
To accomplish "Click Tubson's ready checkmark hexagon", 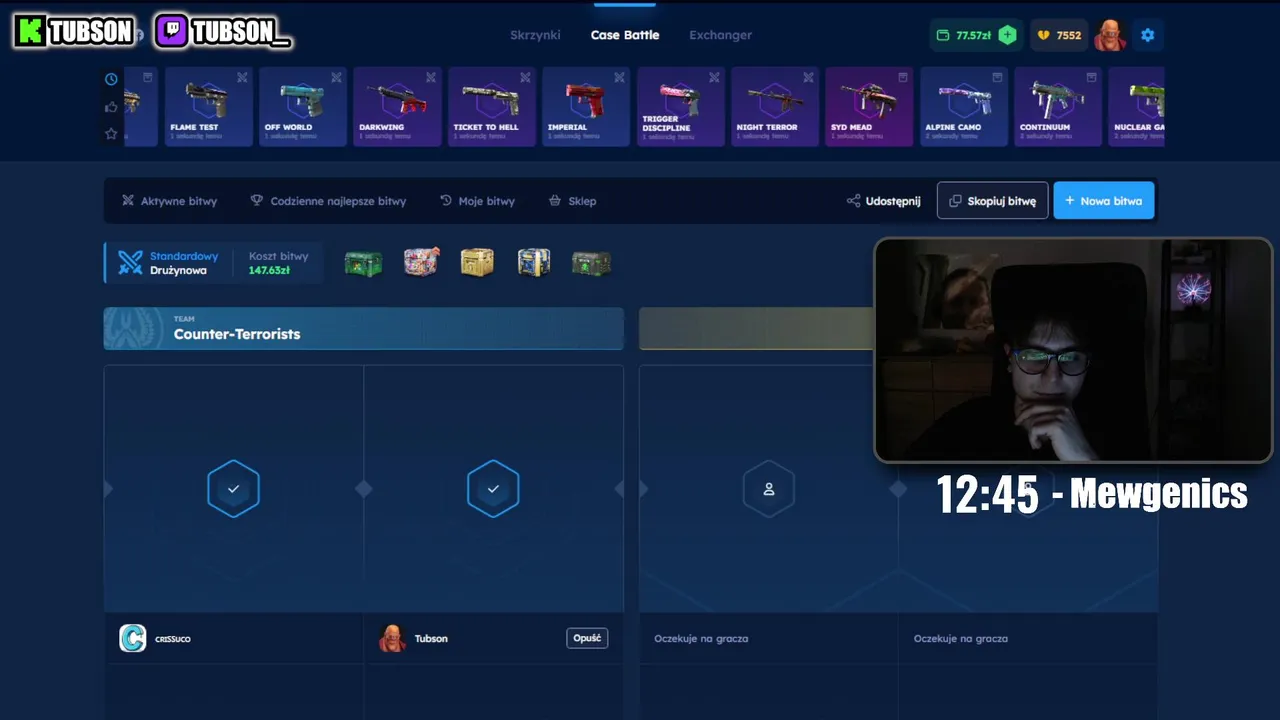I will point(493,489).
